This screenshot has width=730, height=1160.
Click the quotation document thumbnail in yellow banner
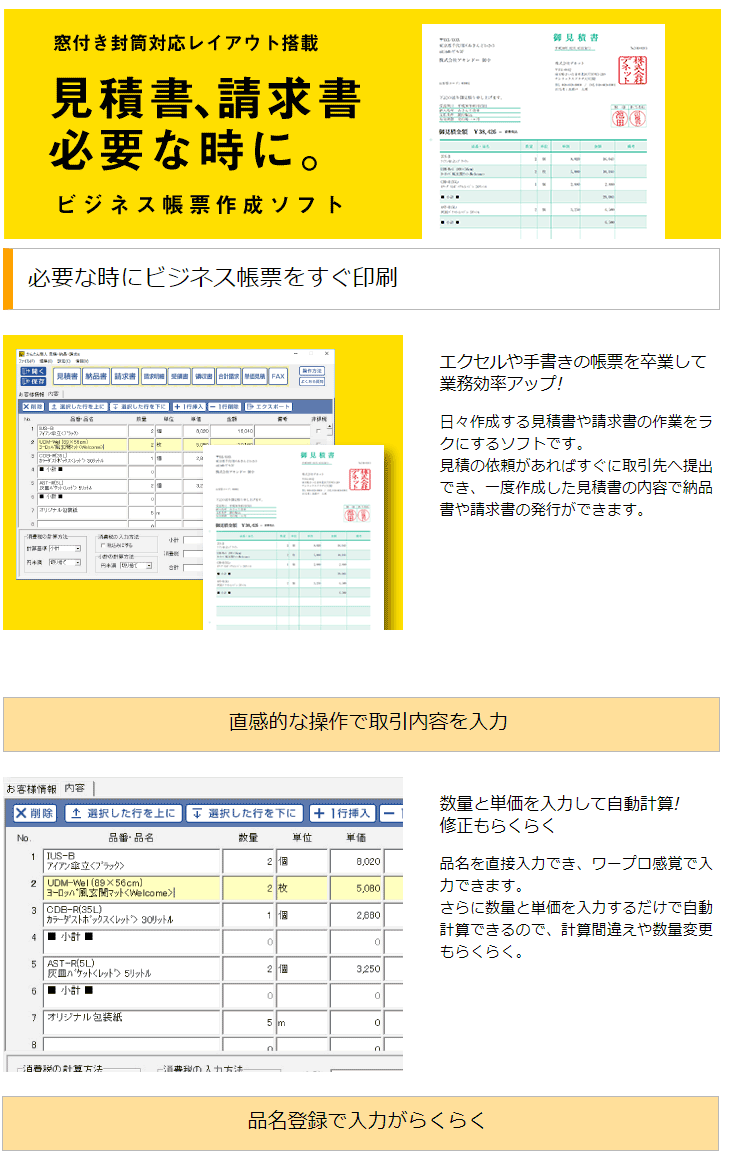pyautogui.click(x=543, y=132)
